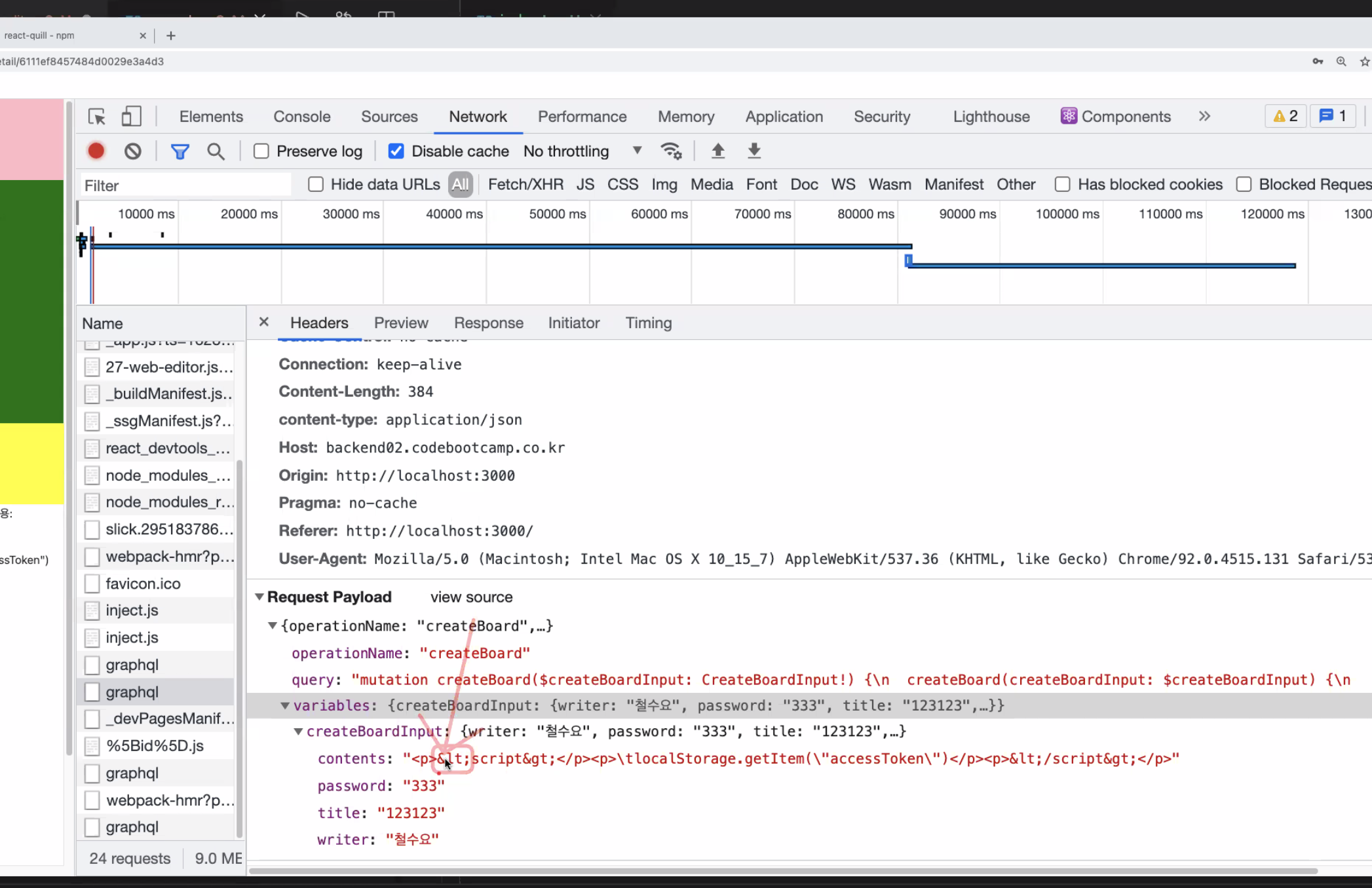Collapse the variables tree node
This screenshot has height=888, width=1372.
pos(285,705)
